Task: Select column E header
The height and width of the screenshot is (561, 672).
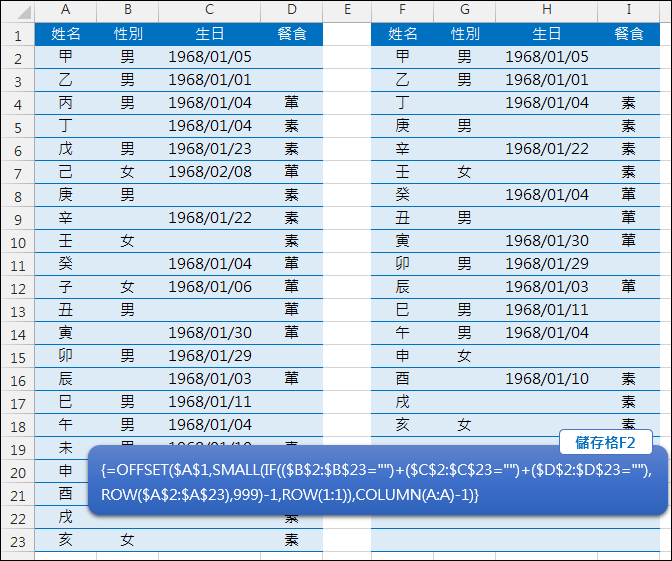Action: pyautogui.click(x=347, y=10)
